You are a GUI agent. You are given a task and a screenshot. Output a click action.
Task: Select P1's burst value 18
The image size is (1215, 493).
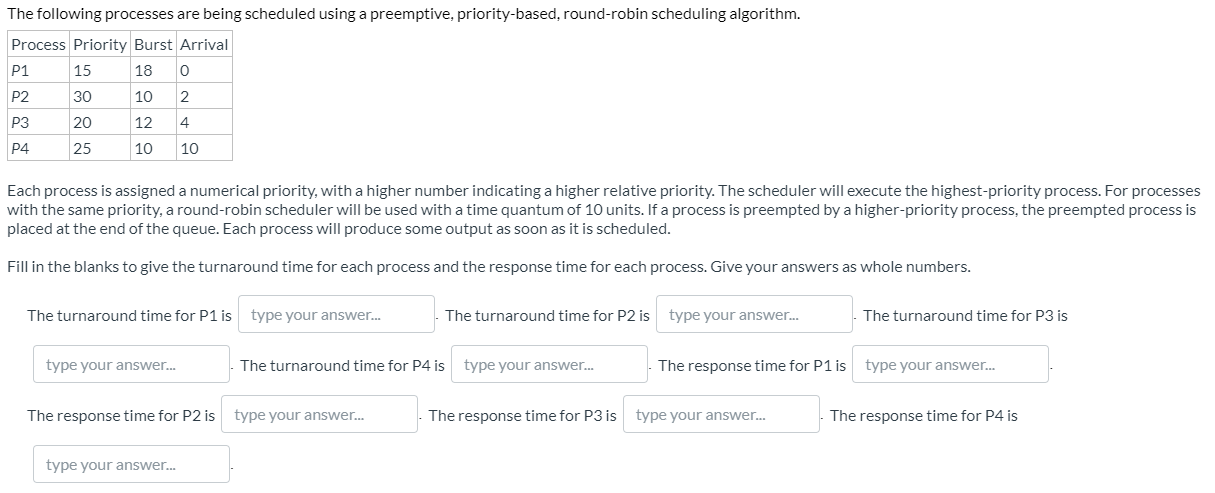tap(154, 70)
